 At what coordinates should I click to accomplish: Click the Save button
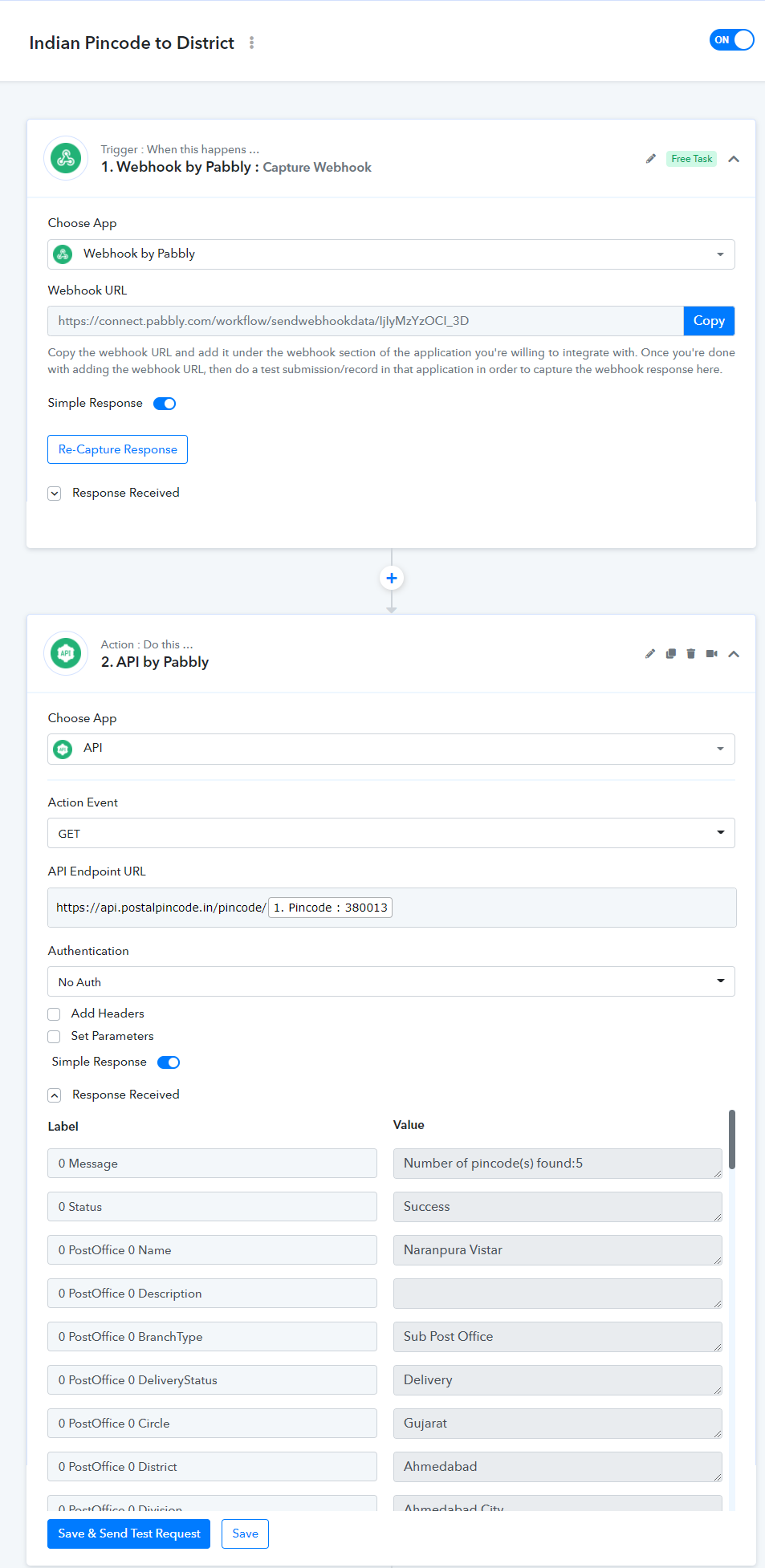245,1533
